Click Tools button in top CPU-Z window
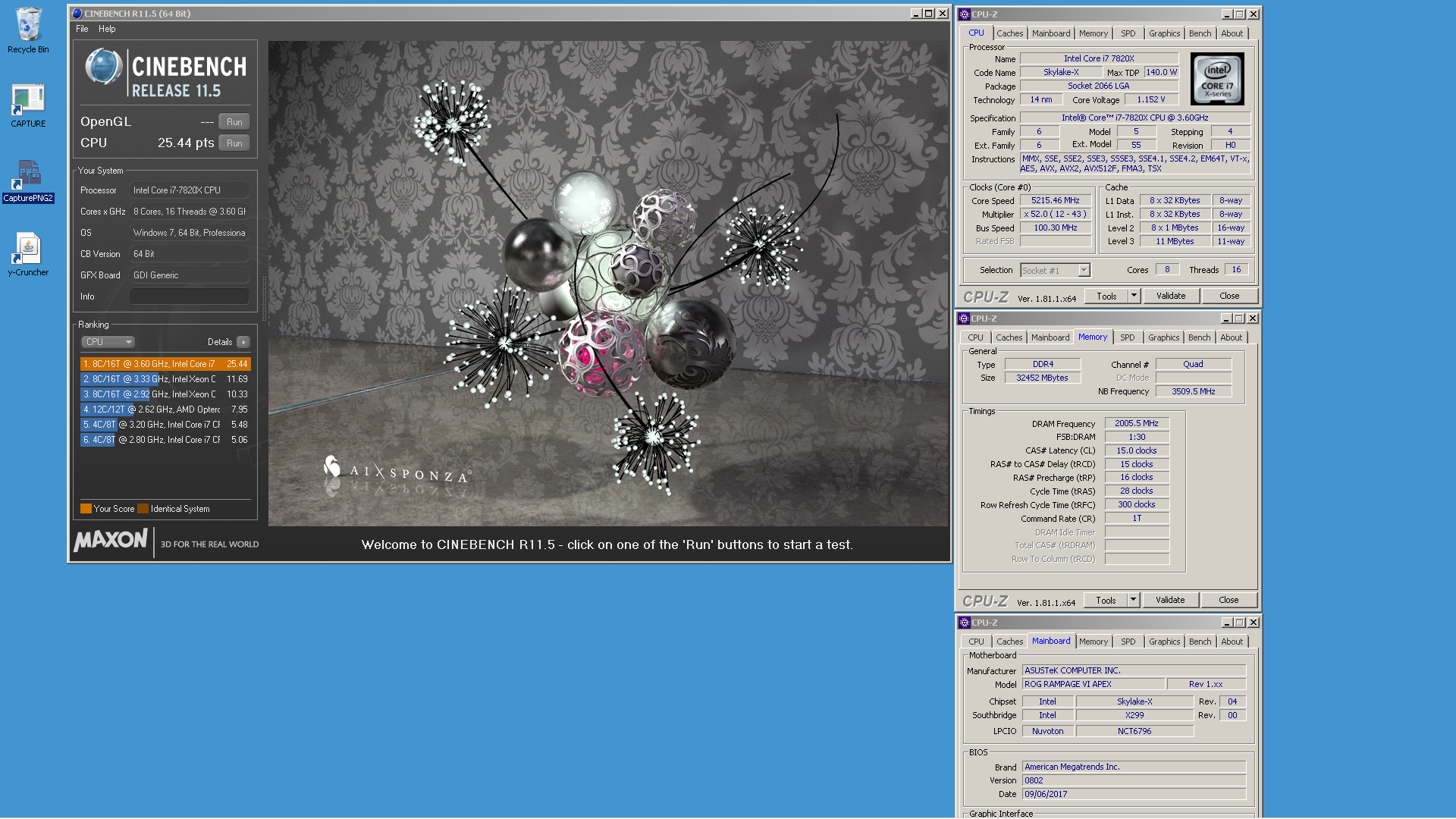Screen dimensions: 1456x819 pos(1106,297)
